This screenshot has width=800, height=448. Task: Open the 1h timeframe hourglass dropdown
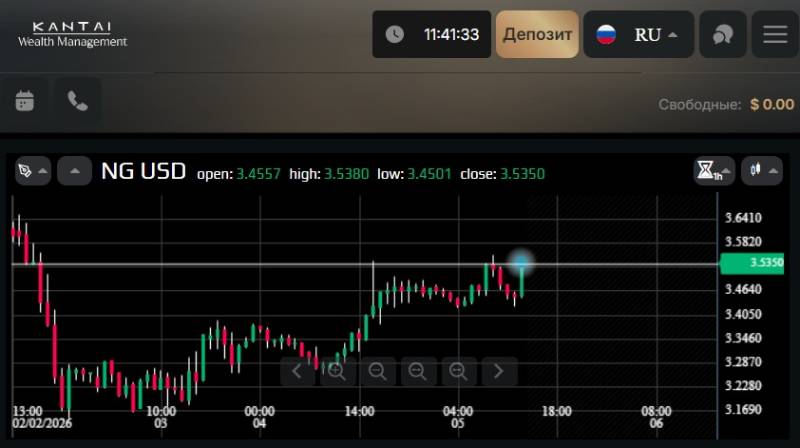click(713, 171)
